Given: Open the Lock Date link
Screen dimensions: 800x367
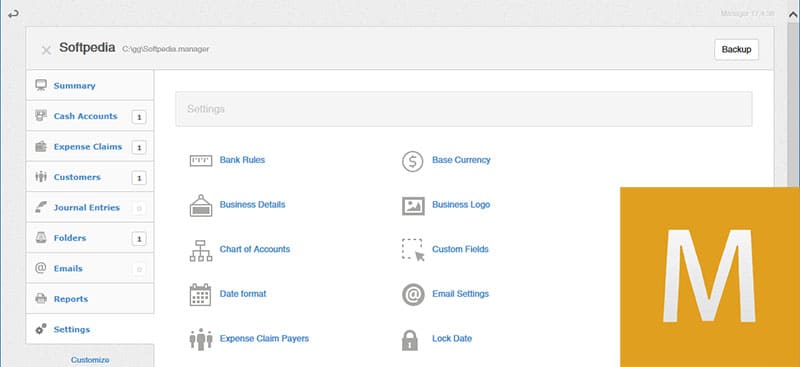Looking at the screenshot, I should (452, 338).
